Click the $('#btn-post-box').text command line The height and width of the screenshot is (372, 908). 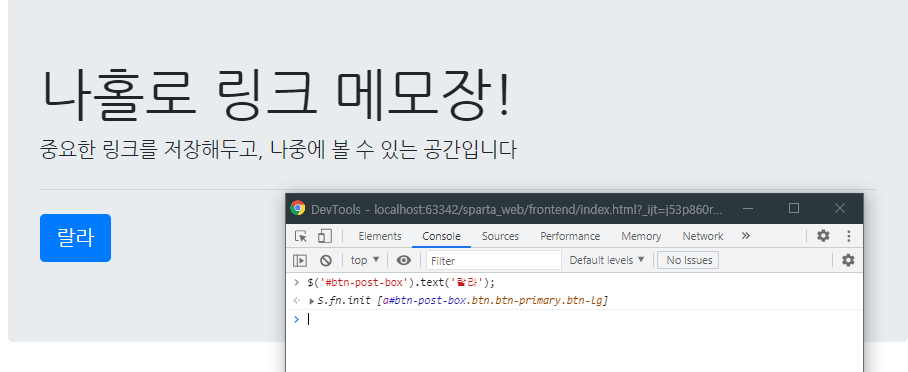[x=401, y=283]
